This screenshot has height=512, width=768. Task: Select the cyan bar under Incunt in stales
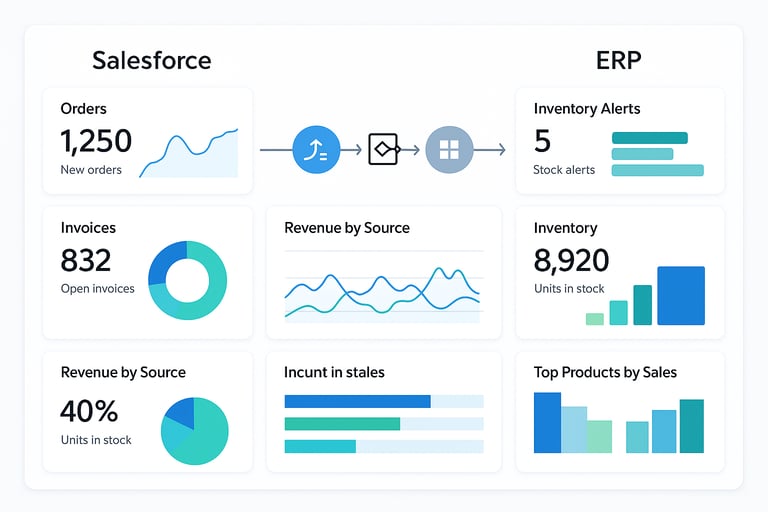pyautogui.click(x=320, y=446)
